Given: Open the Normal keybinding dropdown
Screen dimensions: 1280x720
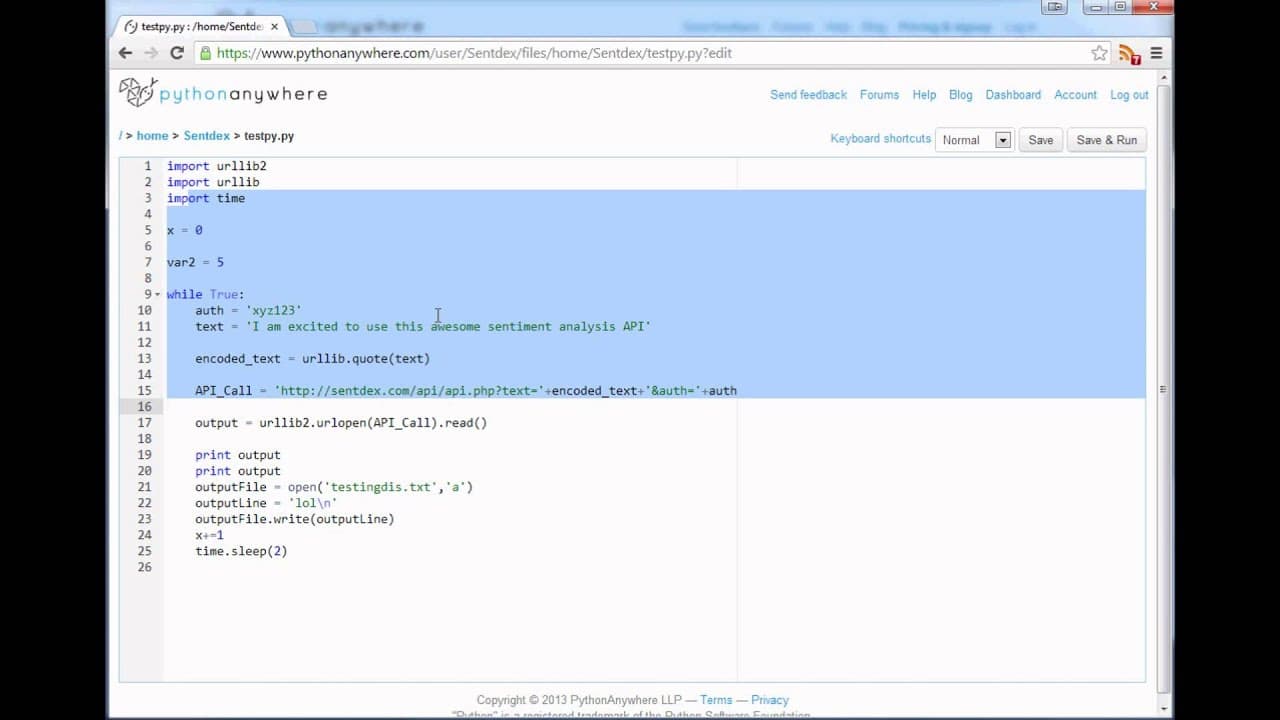Looking at the screenshot, I should coord(975,140).
